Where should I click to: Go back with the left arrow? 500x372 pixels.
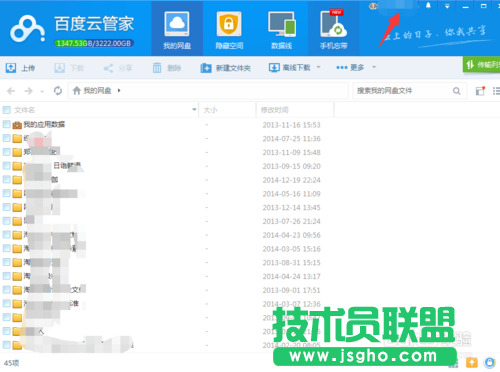point(11,91)
